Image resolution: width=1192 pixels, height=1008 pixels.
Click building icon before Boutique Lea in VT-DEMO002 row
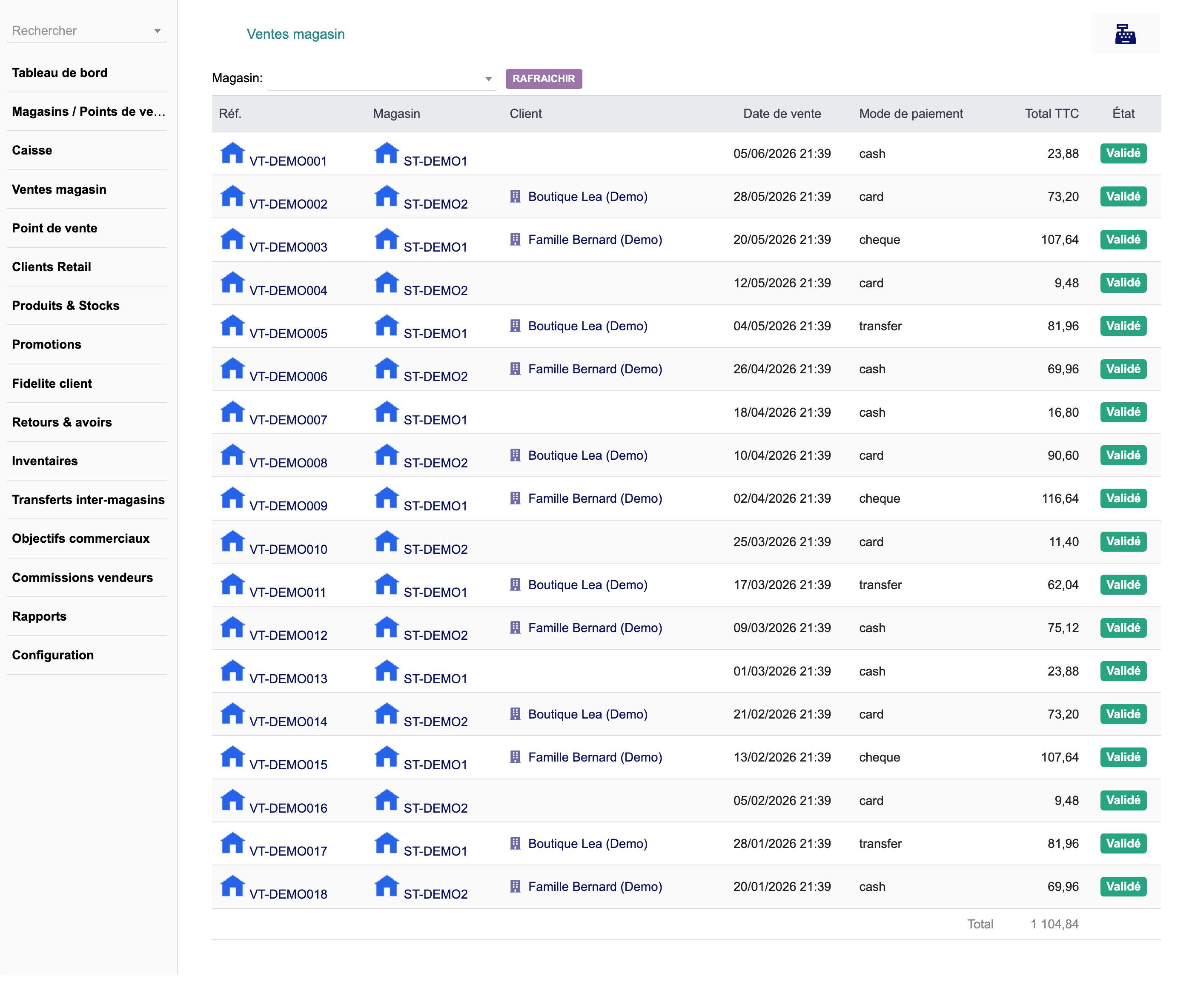click(x=515, y=197)
